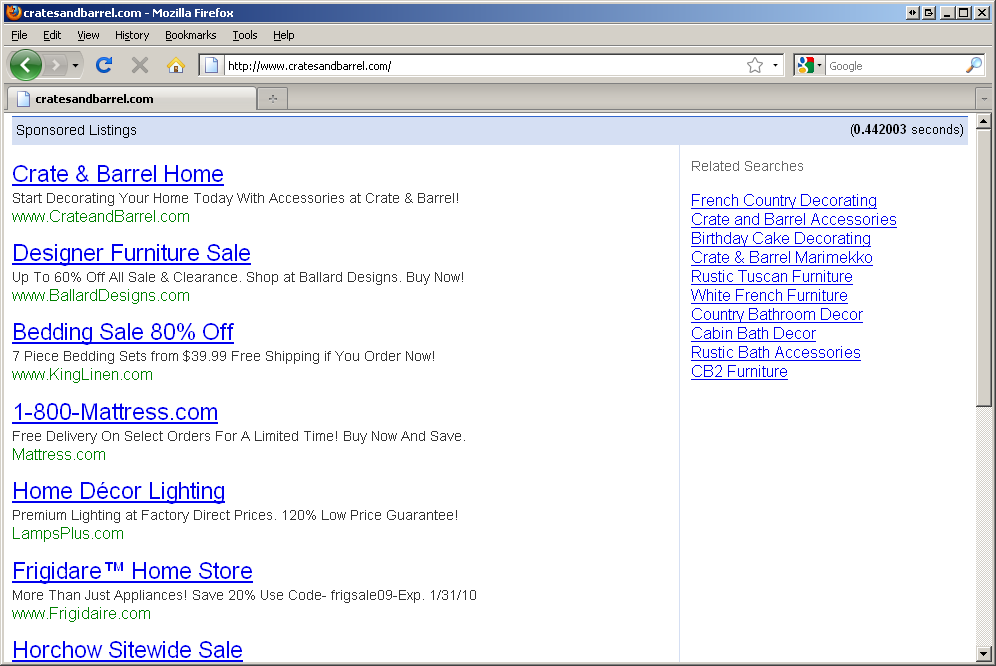The image size is (996, 666).
Task: Focus the Google search box
Action: [x=894, y=66]
